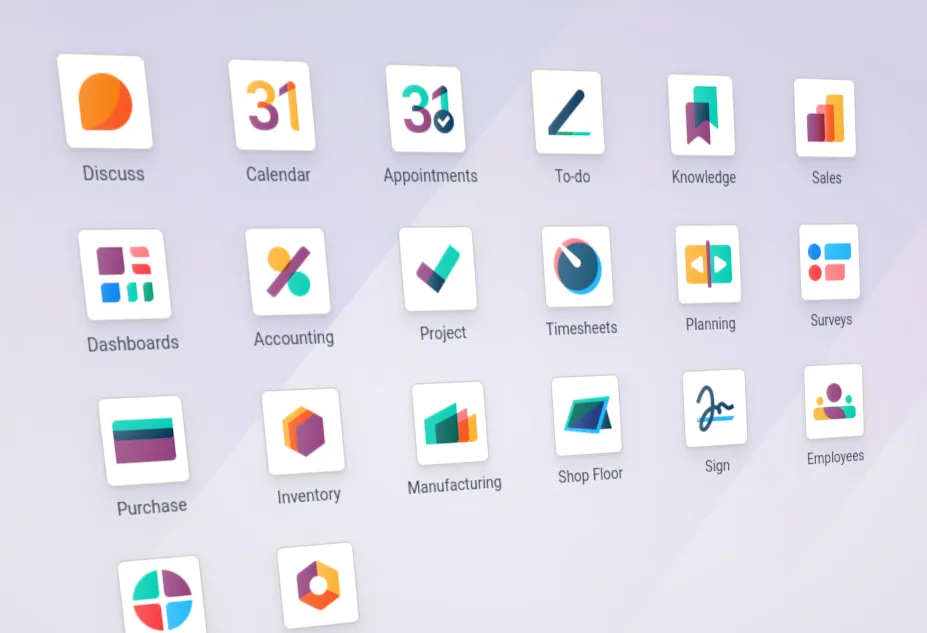Screen dimensions: 927x633
Task: Open the Shop Floor tablet icon
Action: [586, 415]
